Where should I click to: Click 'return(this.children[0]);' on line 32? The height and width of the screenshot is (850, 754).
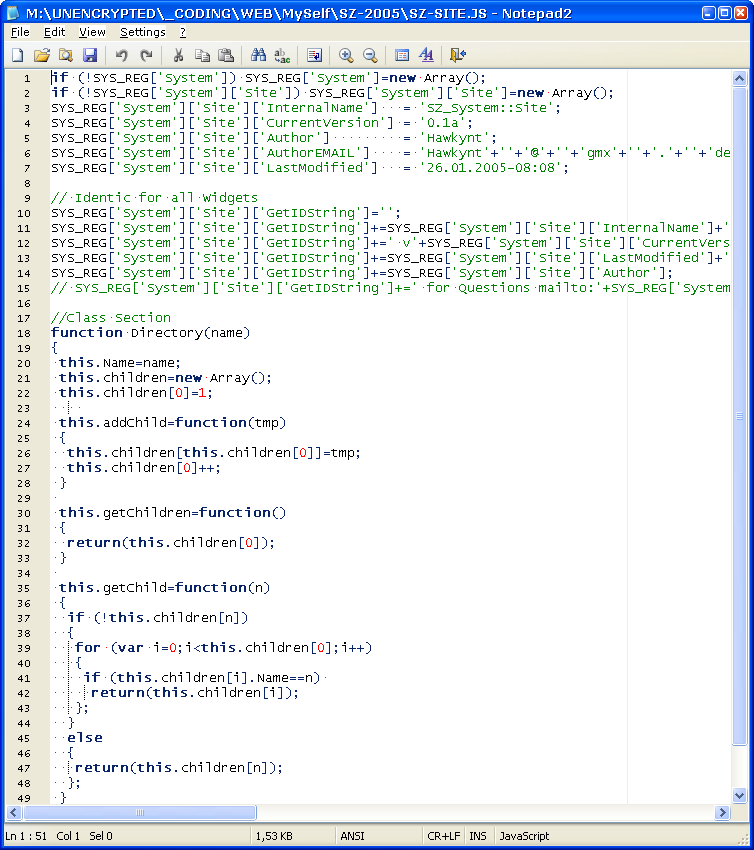(171, 543)
